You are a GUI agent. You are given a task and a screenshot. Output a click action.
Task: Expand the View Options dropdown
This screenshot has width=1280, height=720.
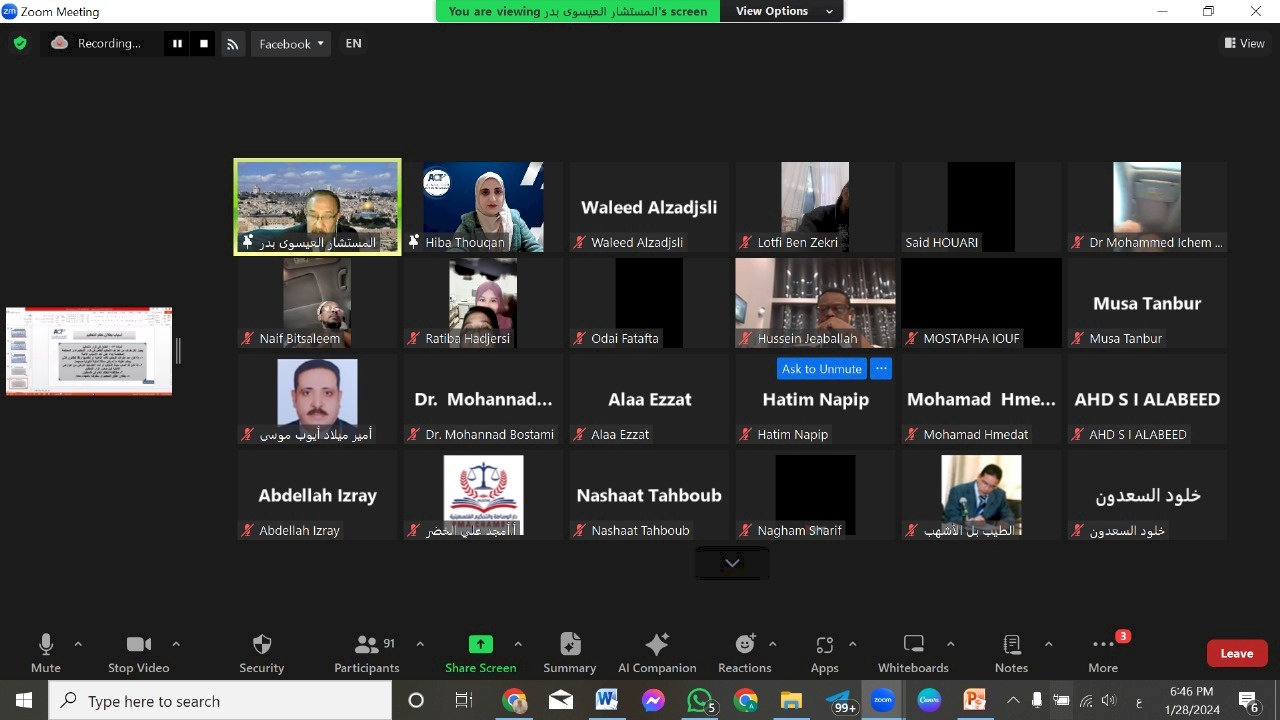[x=784, y=11]
